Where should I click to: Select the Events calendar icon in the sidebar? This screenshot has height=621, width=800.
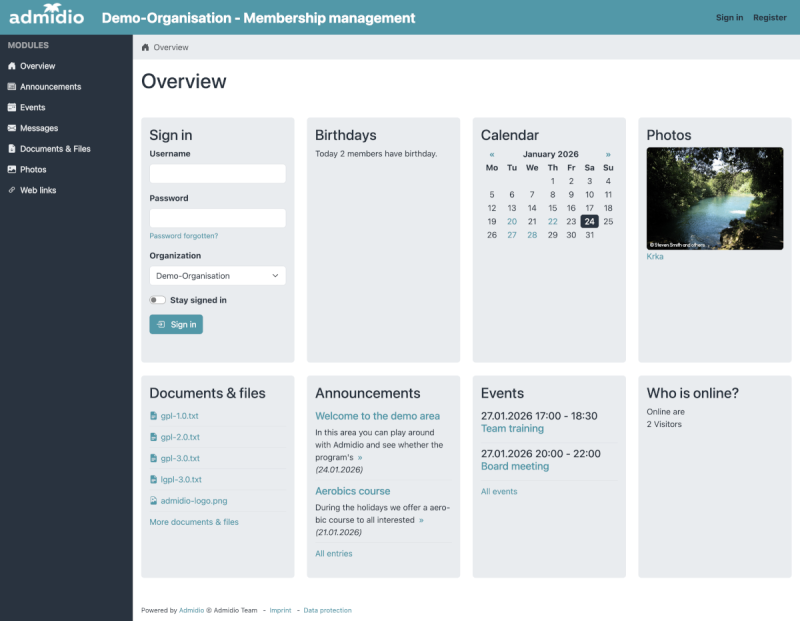pos(11,107)
